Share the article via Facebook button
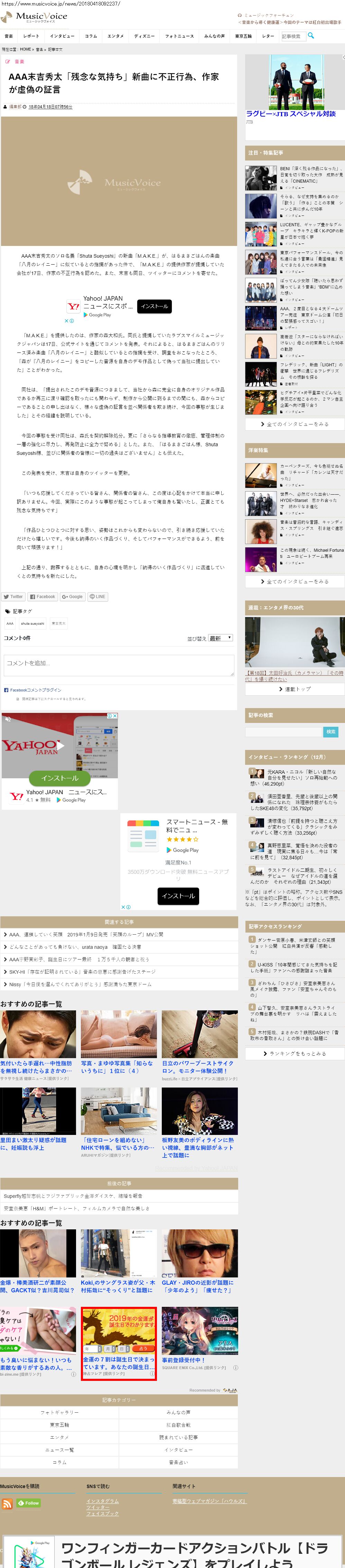This screenshot has width=345, height=1568. (42, 597)
